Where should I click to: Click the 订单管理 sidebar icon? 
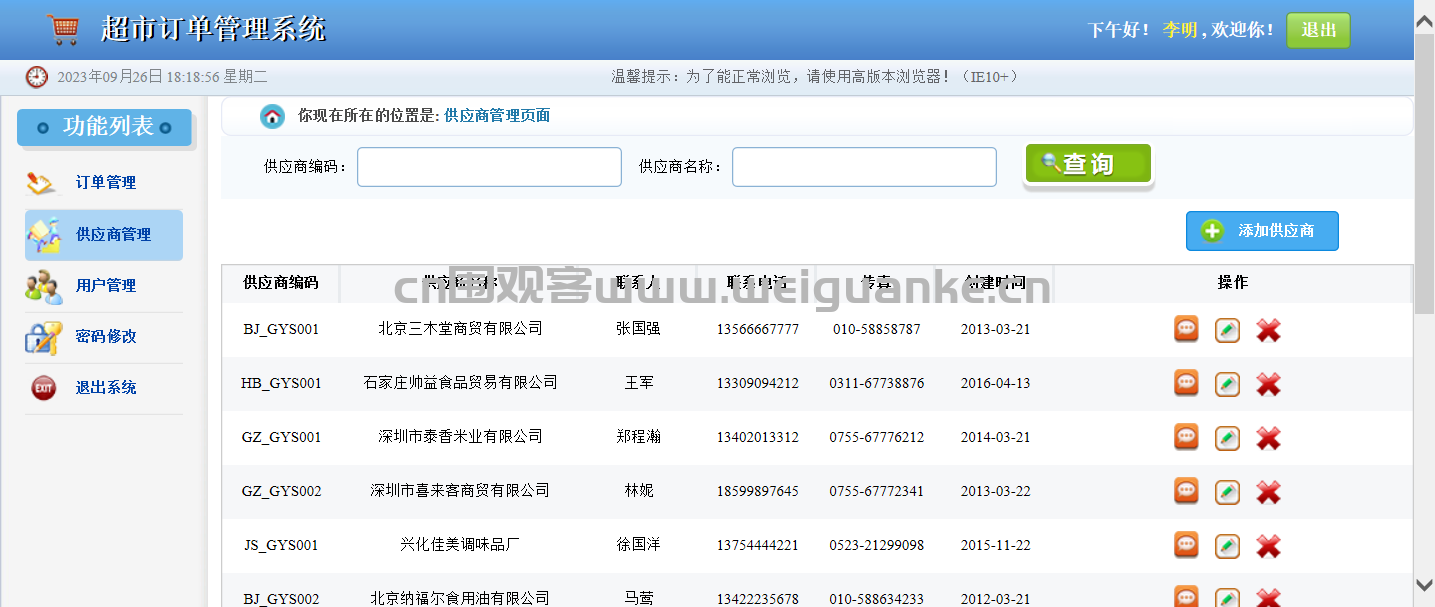(x=42, y=183)
